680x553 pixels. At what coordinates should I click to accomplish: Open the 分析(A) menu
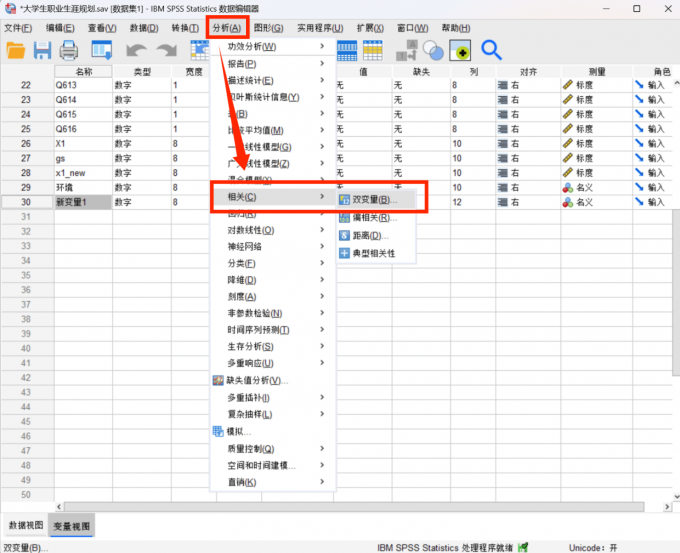click(x=226, y=28)
